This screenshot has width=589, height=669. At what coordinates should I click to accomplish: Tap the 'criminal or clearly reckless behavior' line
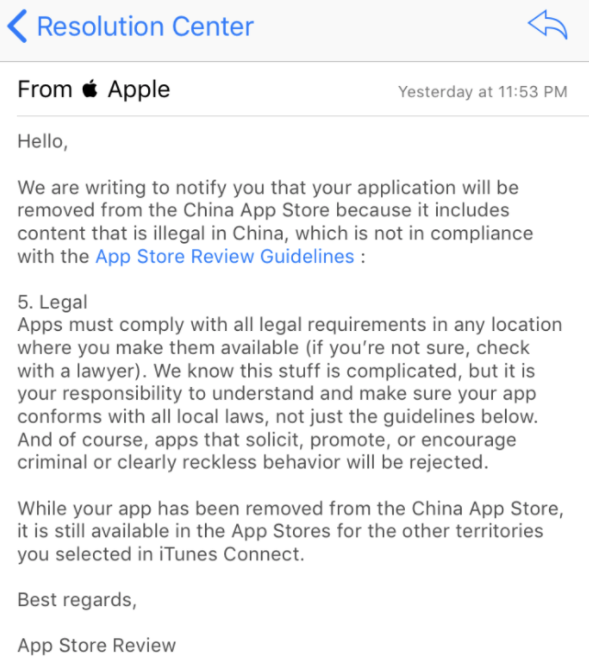(253, 462)
